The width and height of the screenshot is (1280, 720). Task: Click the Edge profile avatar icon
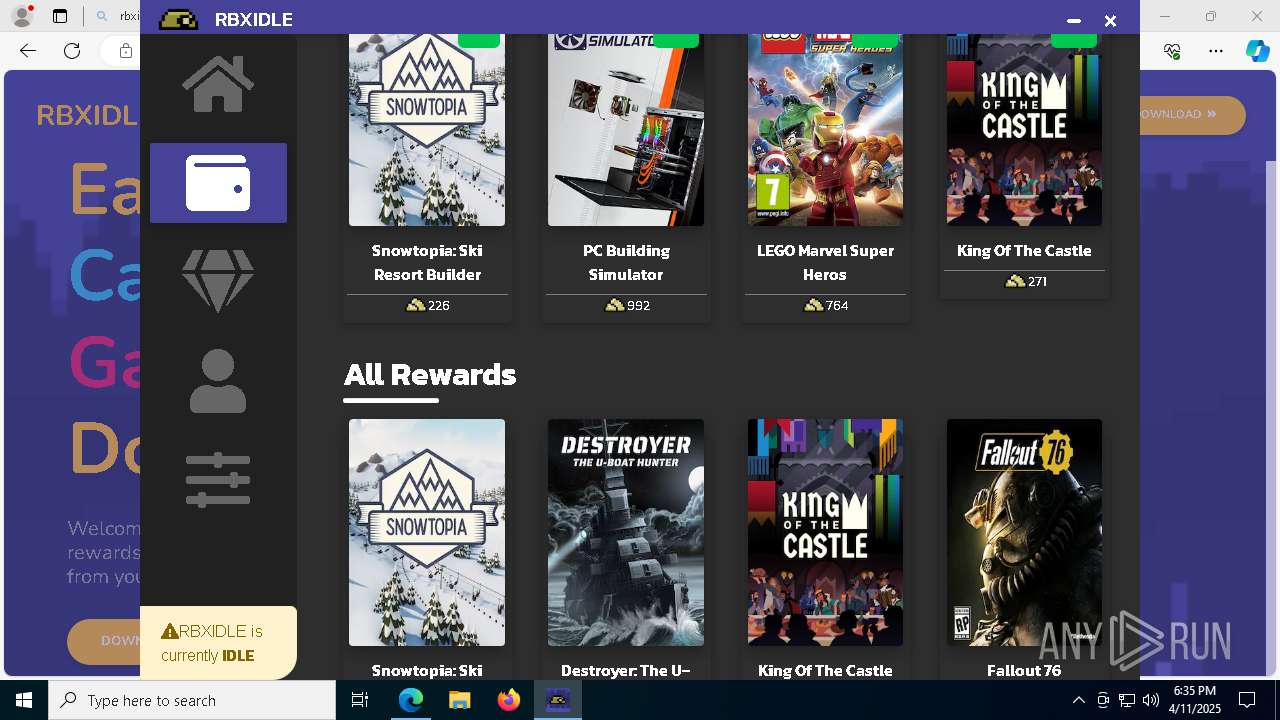pos(21,16)
